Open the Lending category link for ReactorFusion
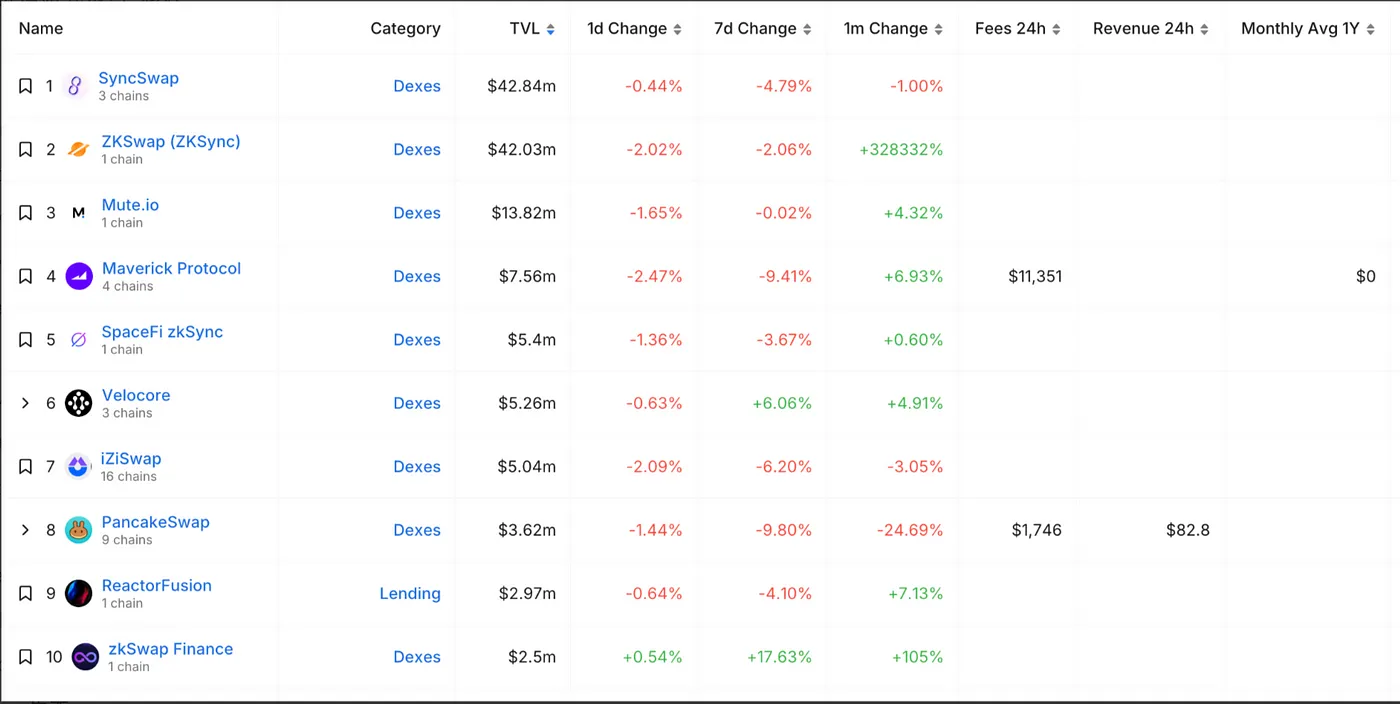 (409, 593)
